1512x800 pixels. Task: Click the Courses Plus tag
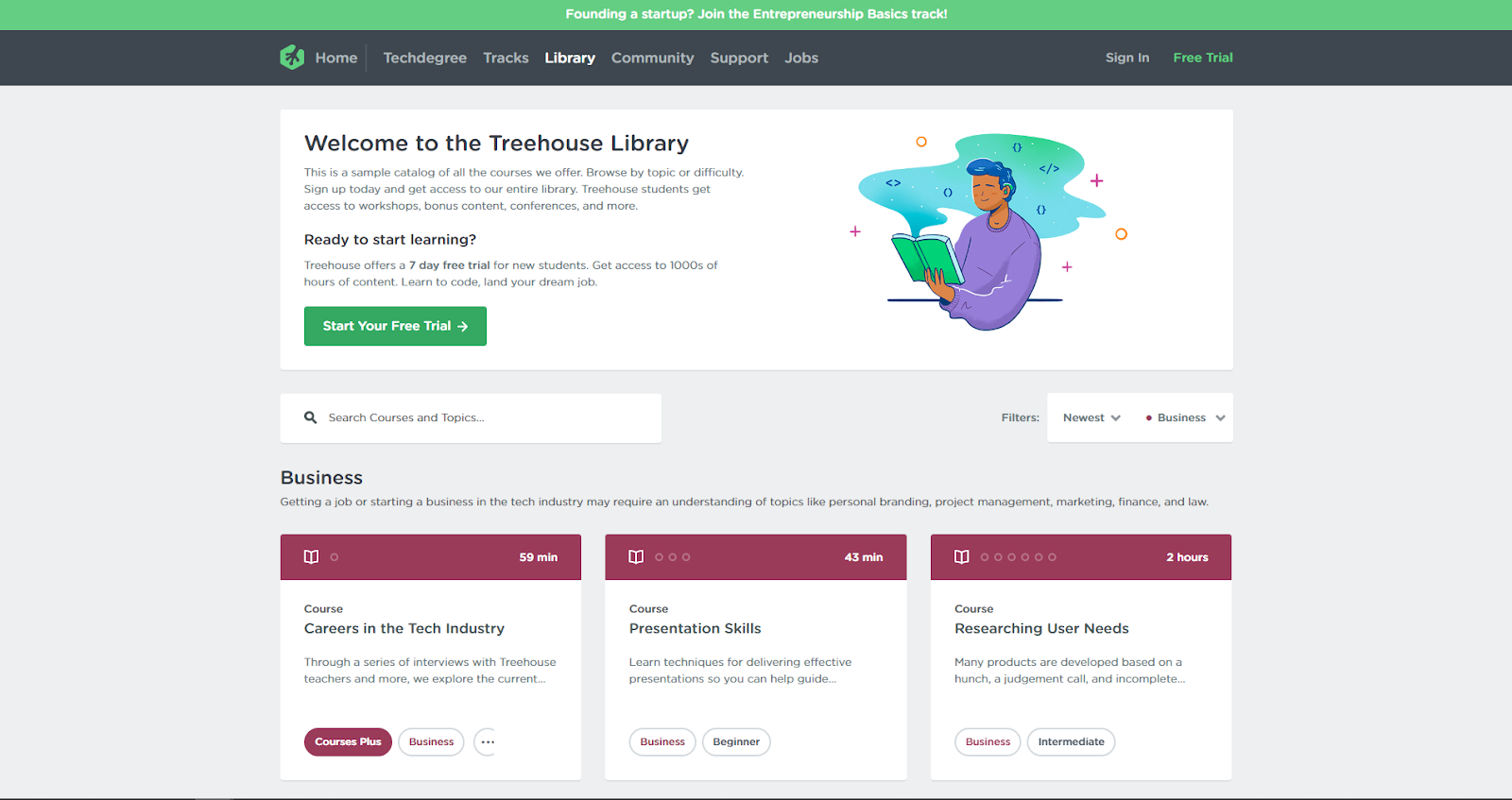click(x=348, y=742)
